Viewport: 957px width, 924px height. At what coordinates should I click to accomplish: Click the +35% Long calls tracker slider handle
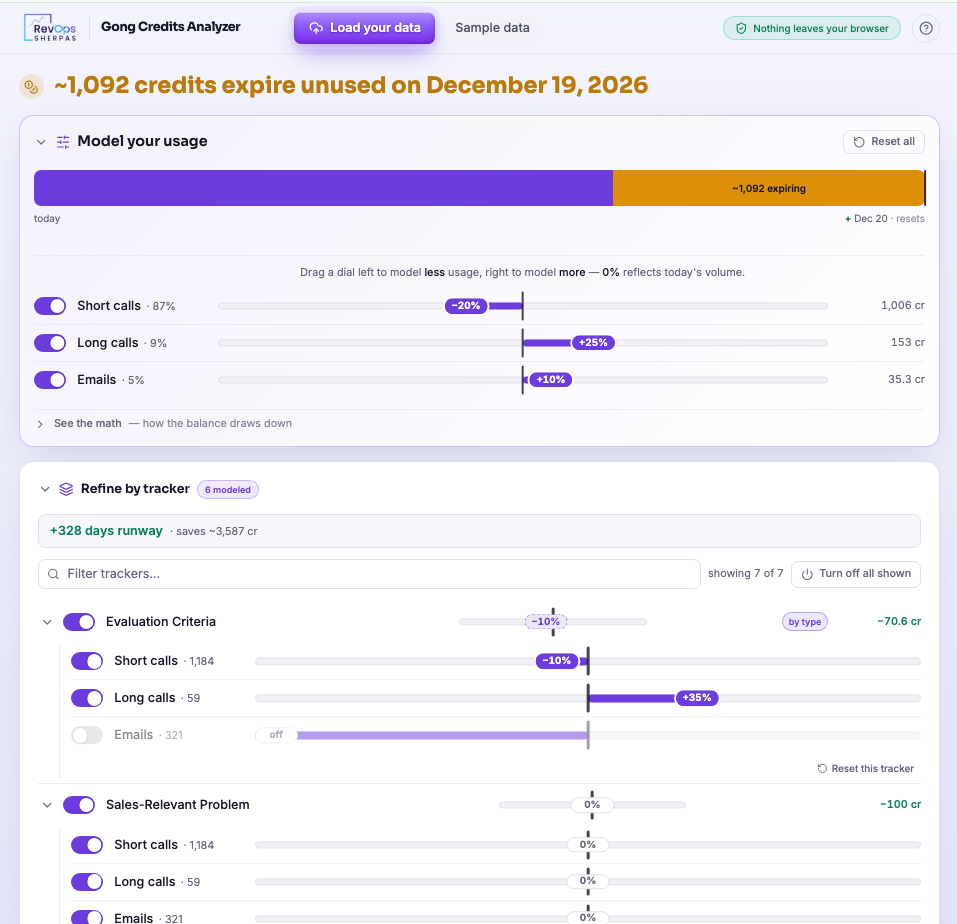(696, 698)
